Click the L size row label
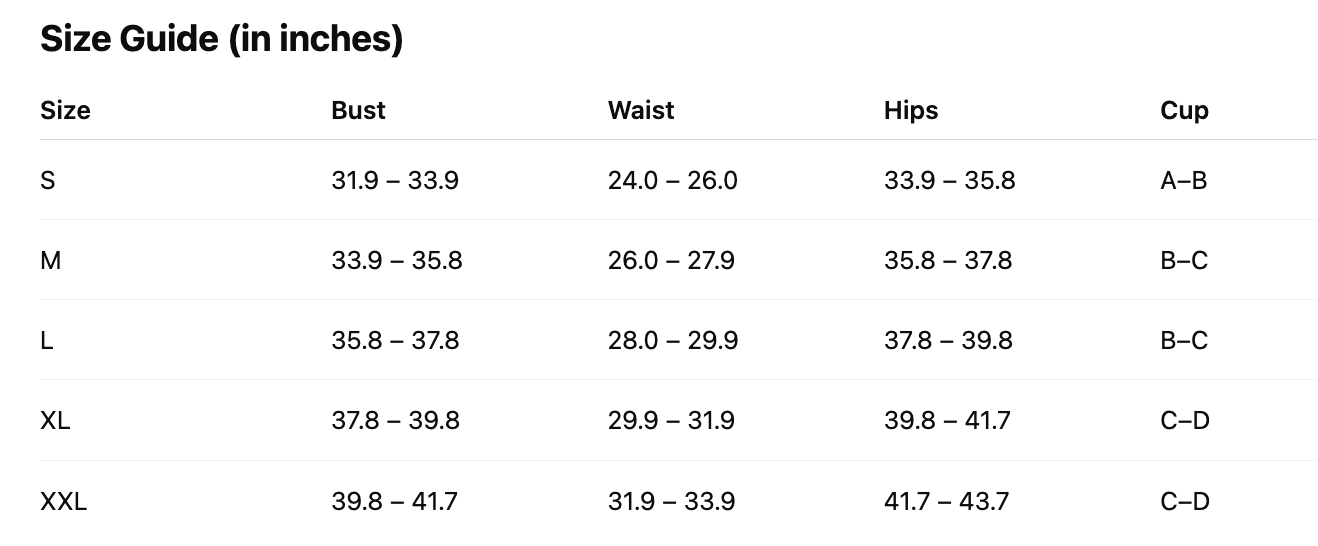Screen dimensions: 1318x546 [x=47, y=341]
